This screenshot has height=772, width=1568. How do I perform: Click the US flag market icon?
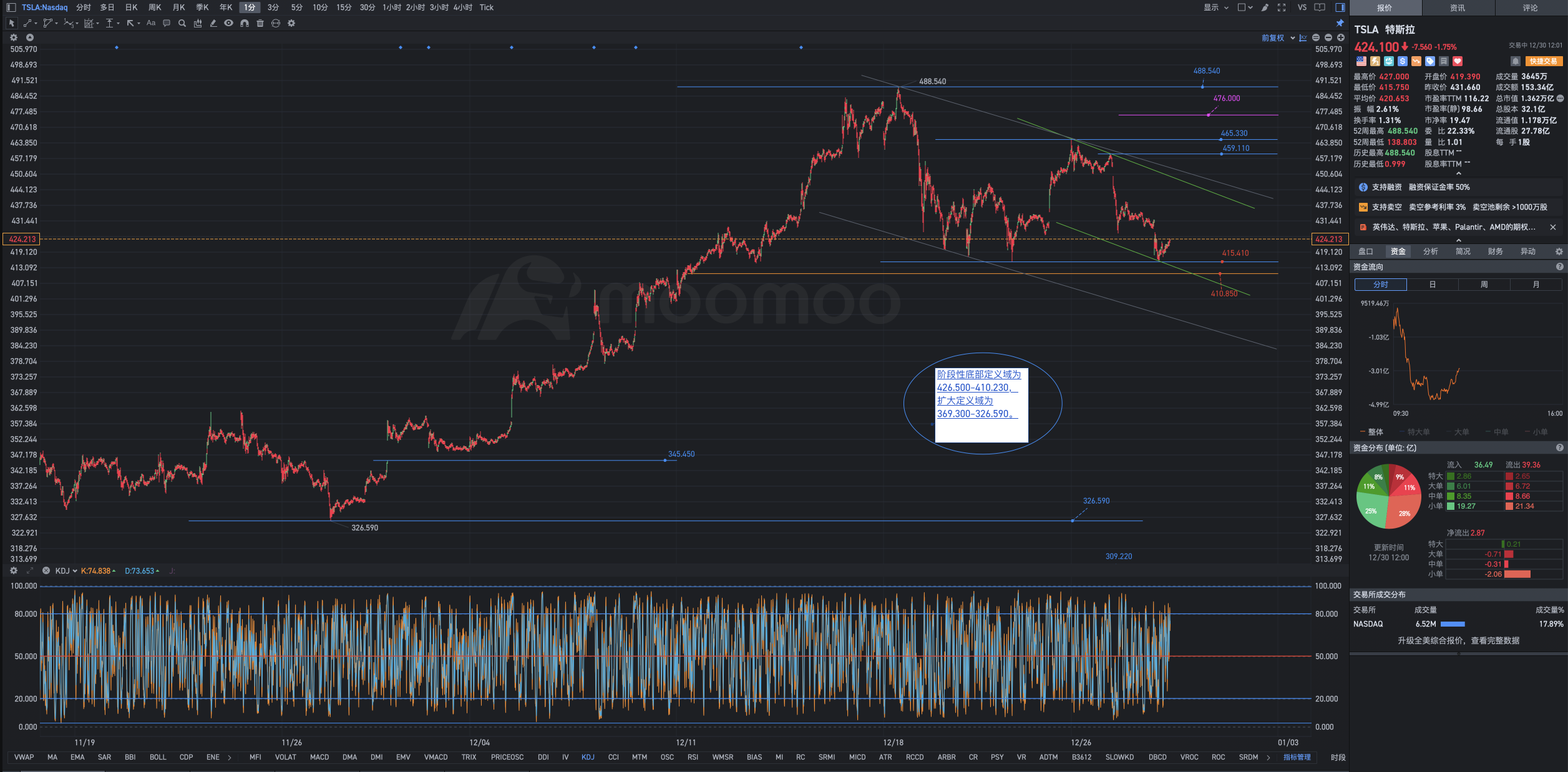point(1361,61)
